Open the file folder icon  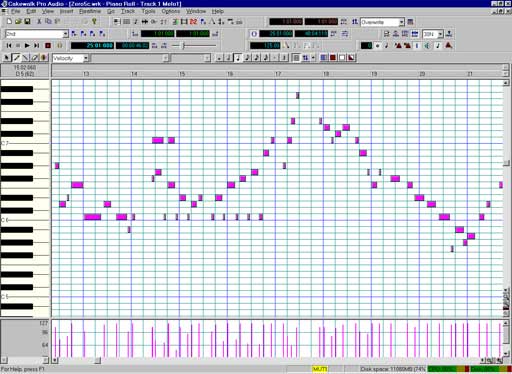coord(18,22)
